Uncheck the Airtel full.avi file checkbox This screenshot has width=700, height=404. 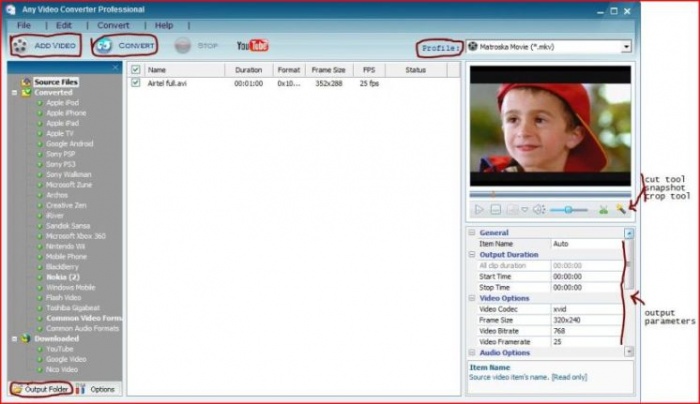tap(136, 83)
